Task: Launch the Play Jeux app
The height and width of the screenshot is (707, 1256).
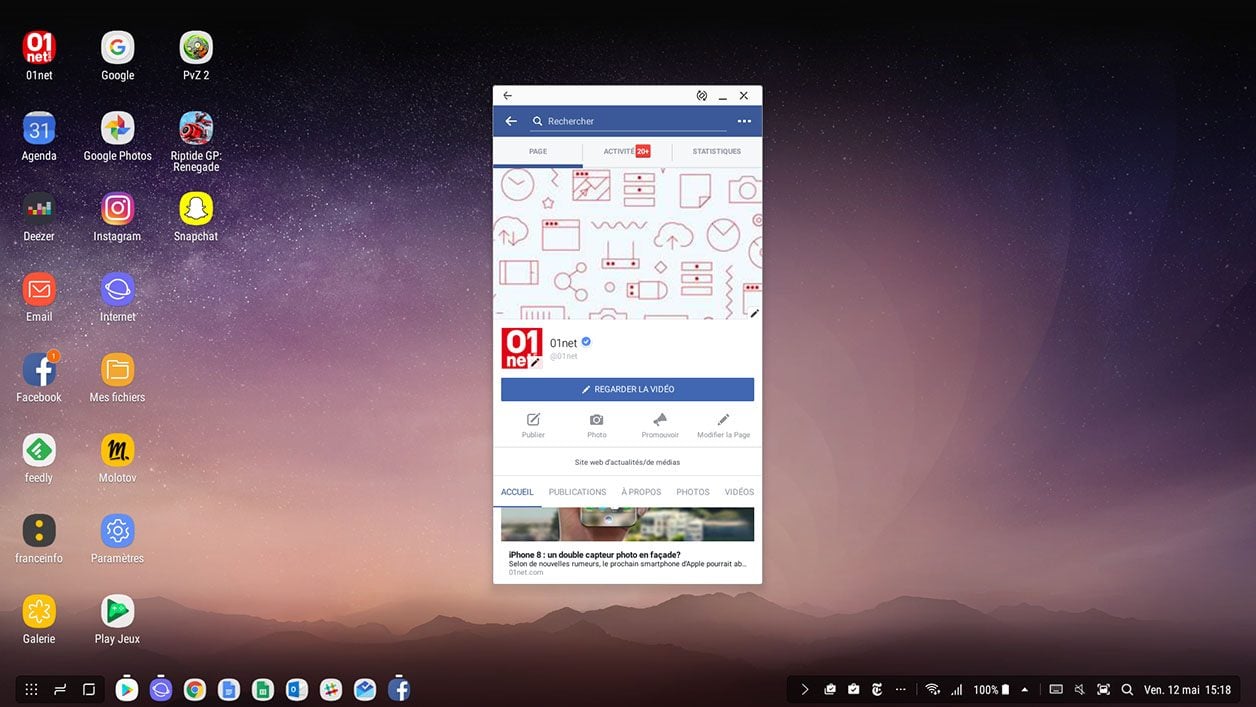Action: (x=117, y=612)
